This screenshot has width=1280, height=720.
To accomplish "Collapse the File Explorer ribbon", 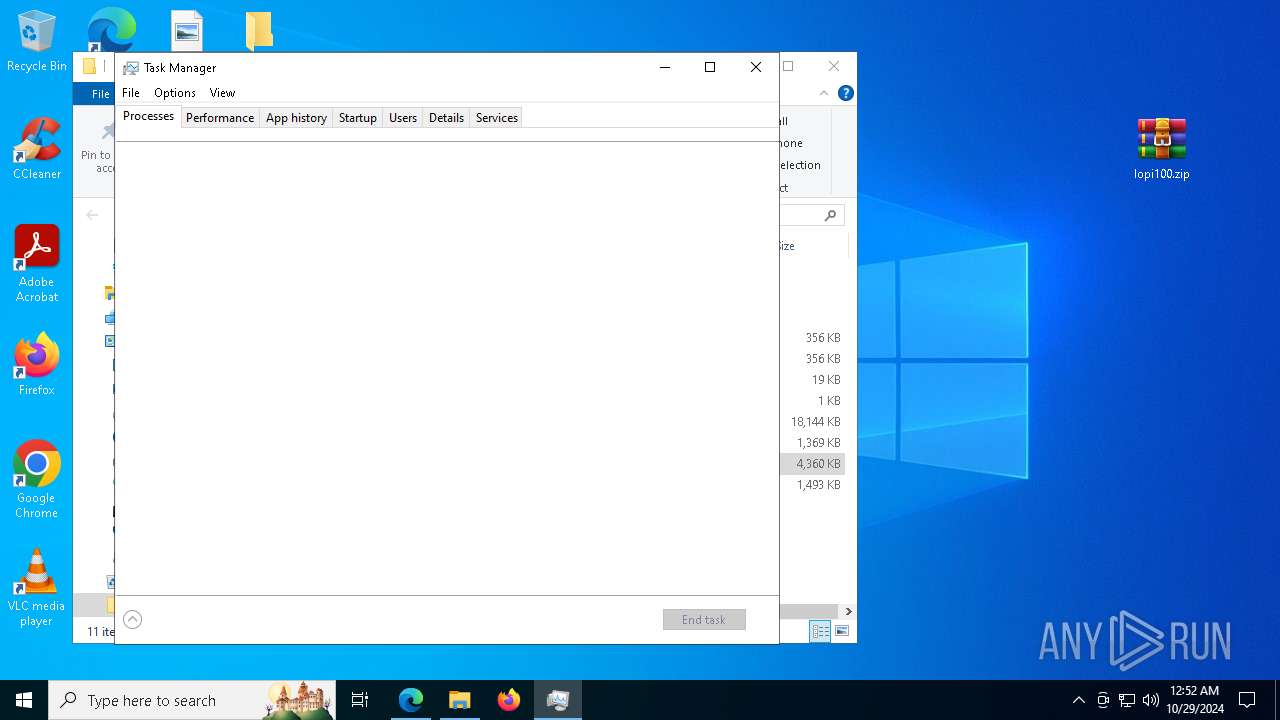I will click(824, 93).
